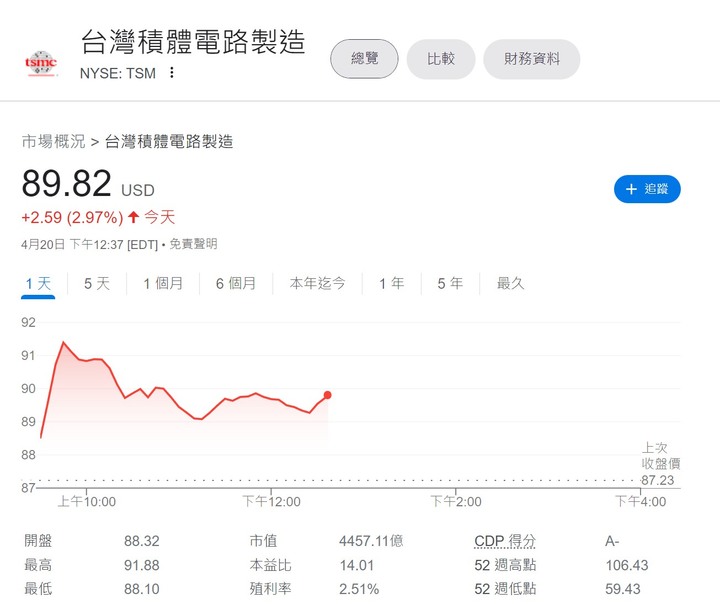Click the 4月20日 下午12:37 timestamp

[89, 244]
